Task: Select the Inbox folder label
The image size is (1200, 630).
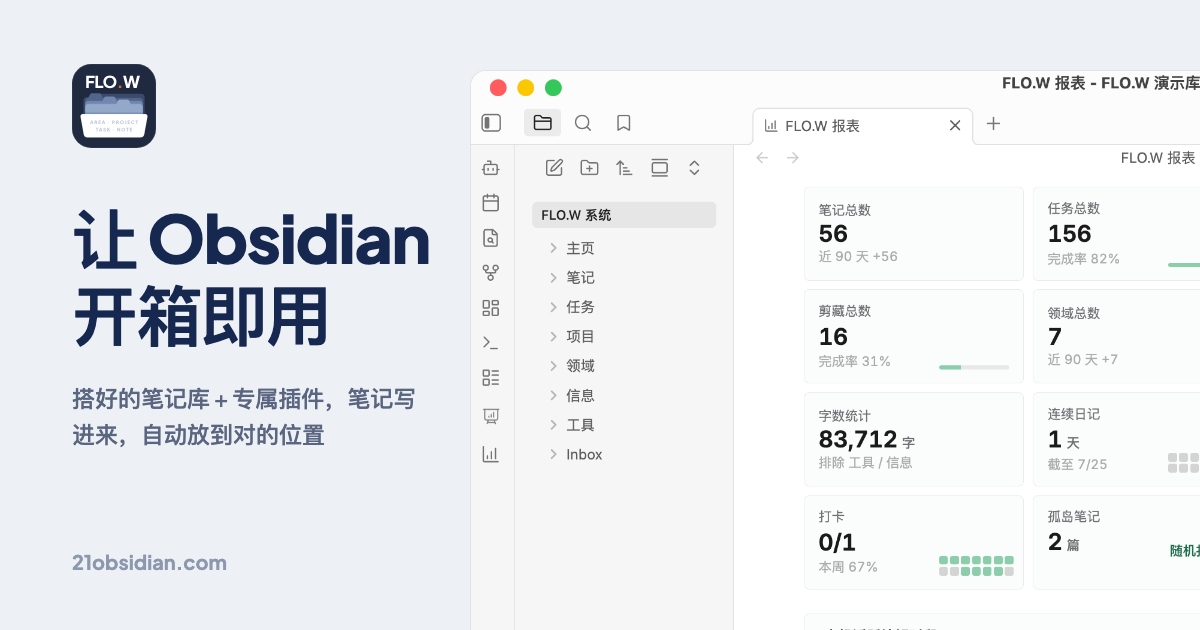Action: point(584,454)
